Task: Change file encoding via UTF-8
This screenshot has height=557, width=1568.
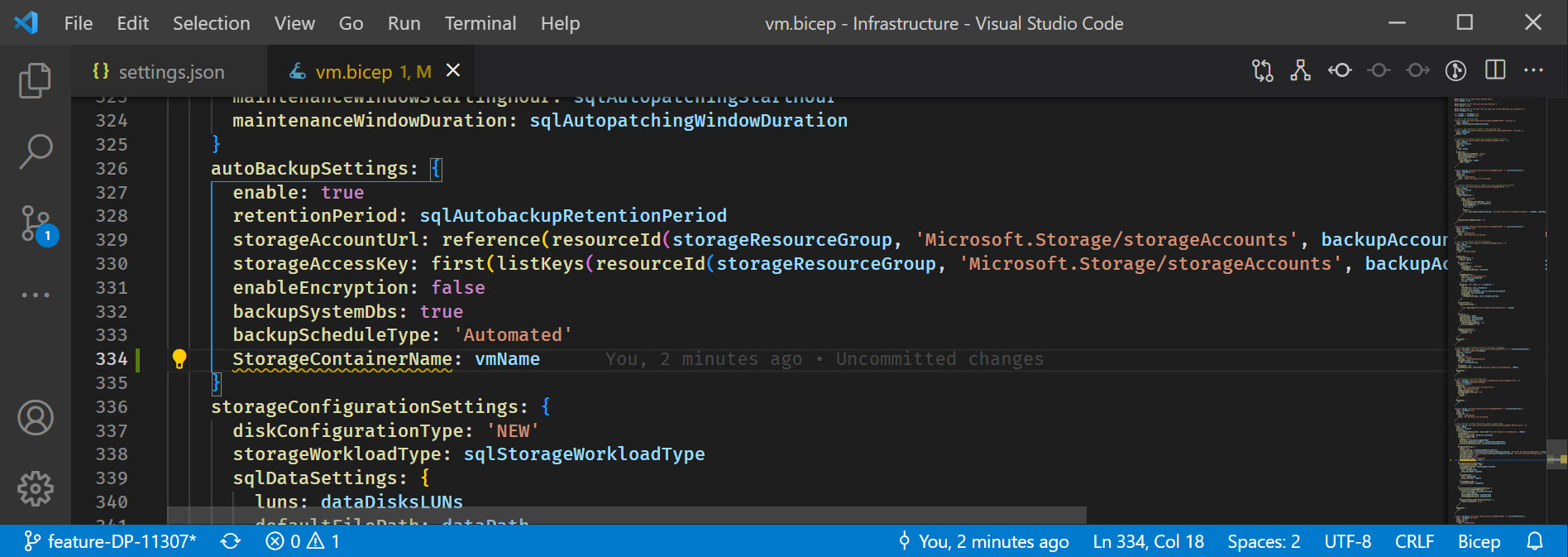Action: click(x=1348, y=541)
